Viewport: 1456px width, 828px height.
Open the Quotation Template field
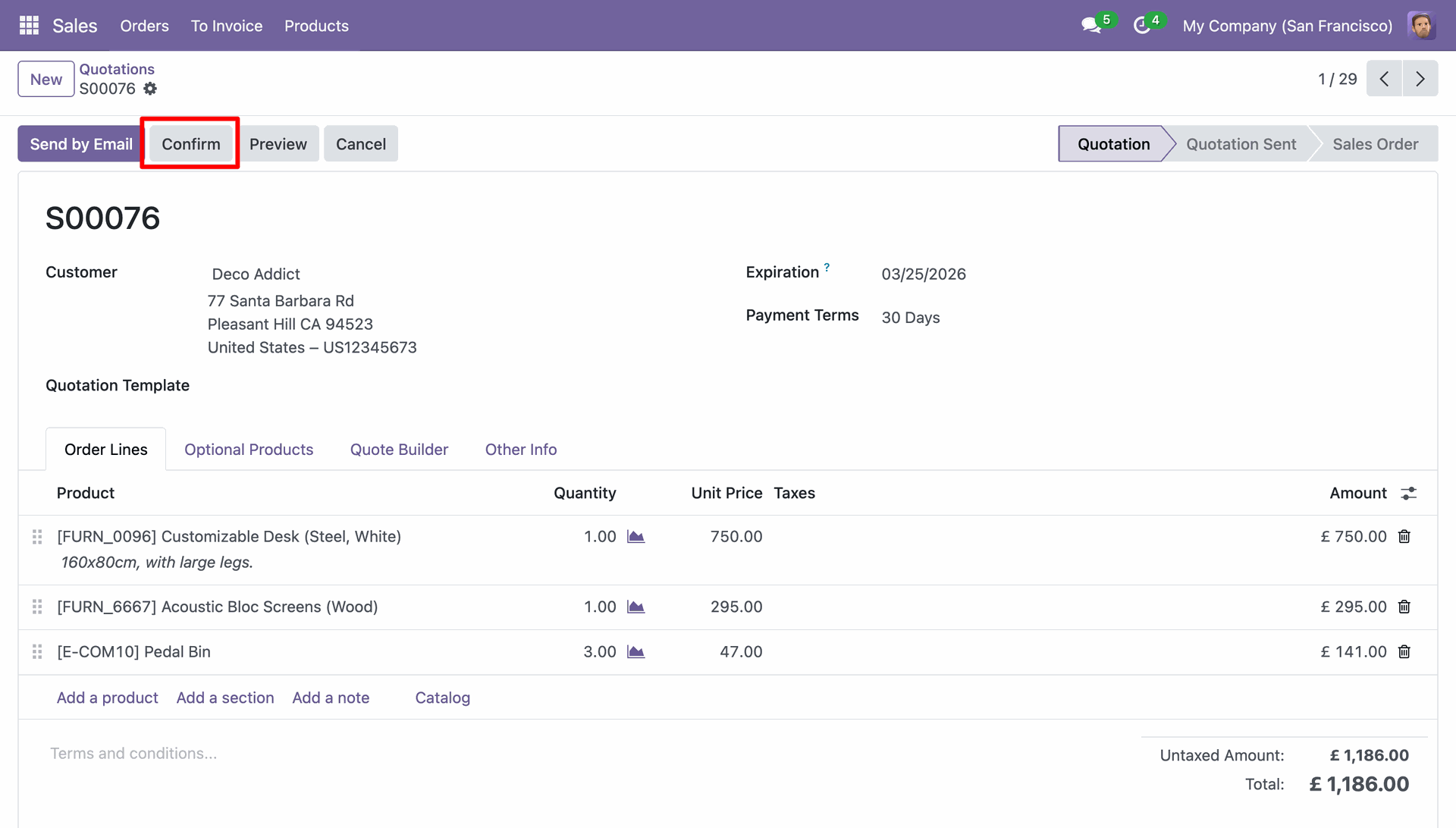pos(379,386)
